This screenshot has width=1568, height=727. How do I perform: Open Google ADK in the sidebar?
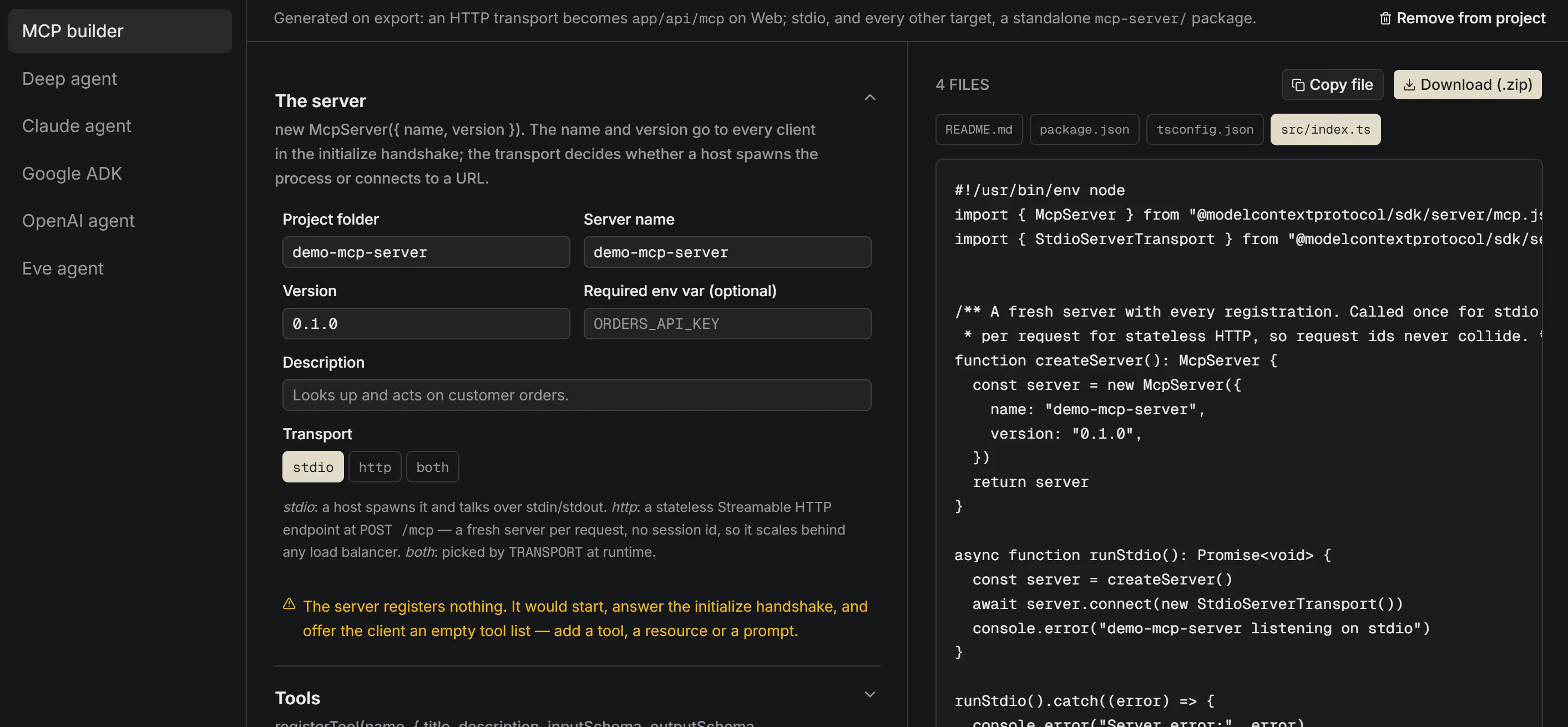tap(72, 174)
